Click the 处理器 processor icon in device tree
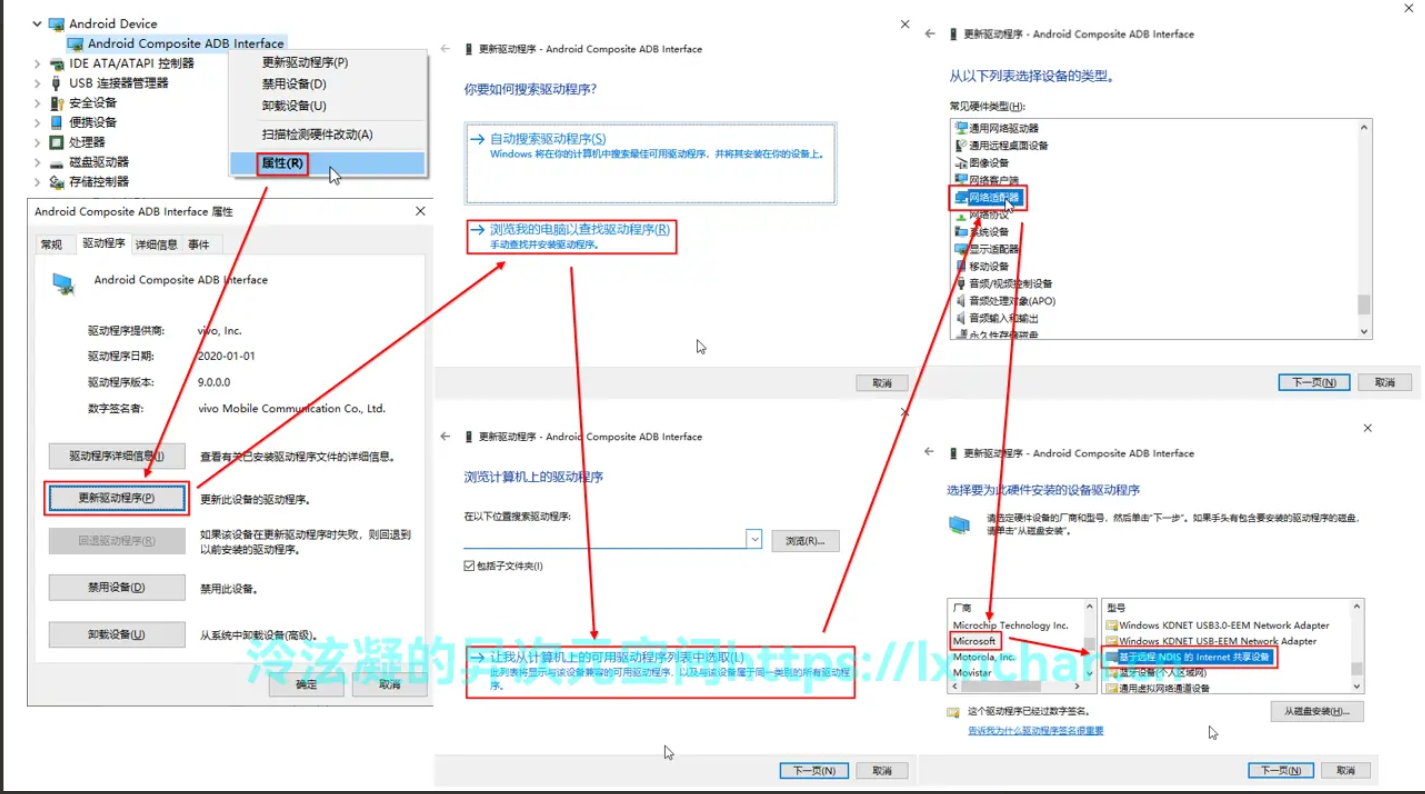The width and height of the screenshot is (1425, 794). [x=56, y=142]
